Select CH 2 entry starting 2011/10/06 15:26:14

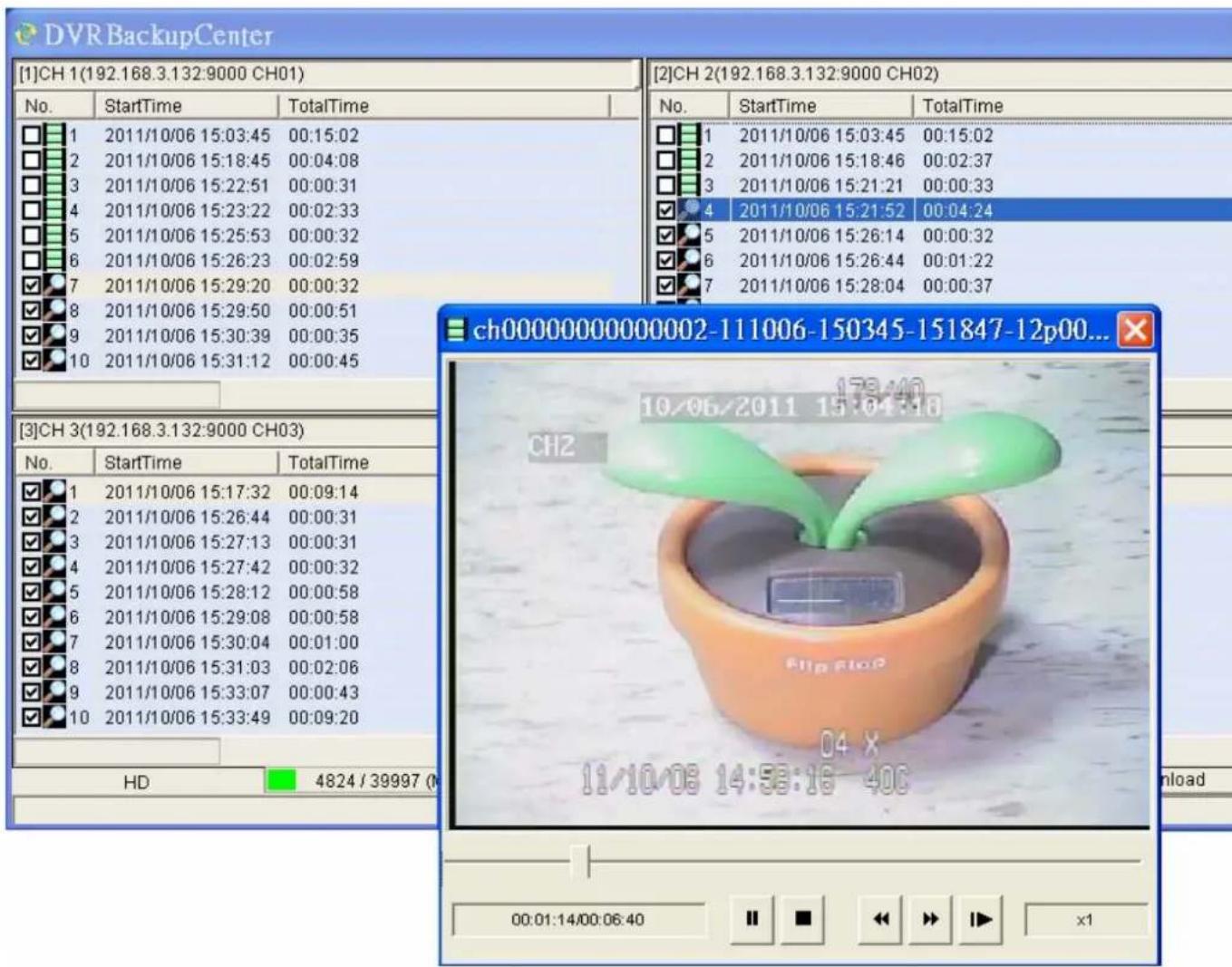point(941,236)
